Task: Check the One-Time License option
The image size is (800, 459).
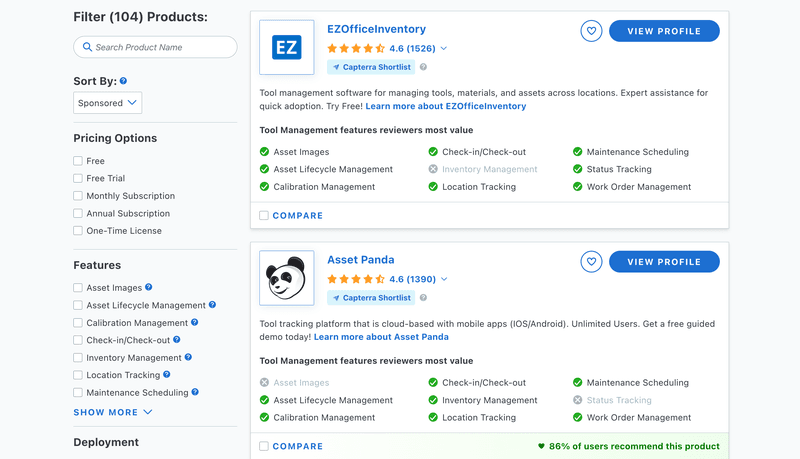Action: tap(78, 231)
